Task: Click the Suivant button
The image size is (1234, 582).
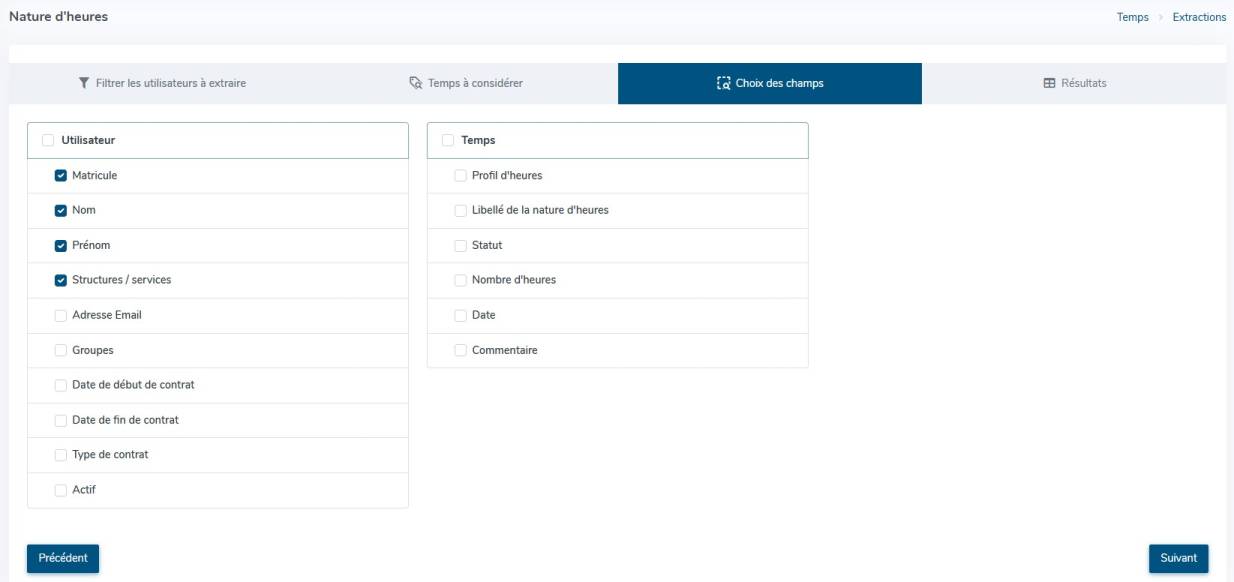Action: (x=1178, y=559)
